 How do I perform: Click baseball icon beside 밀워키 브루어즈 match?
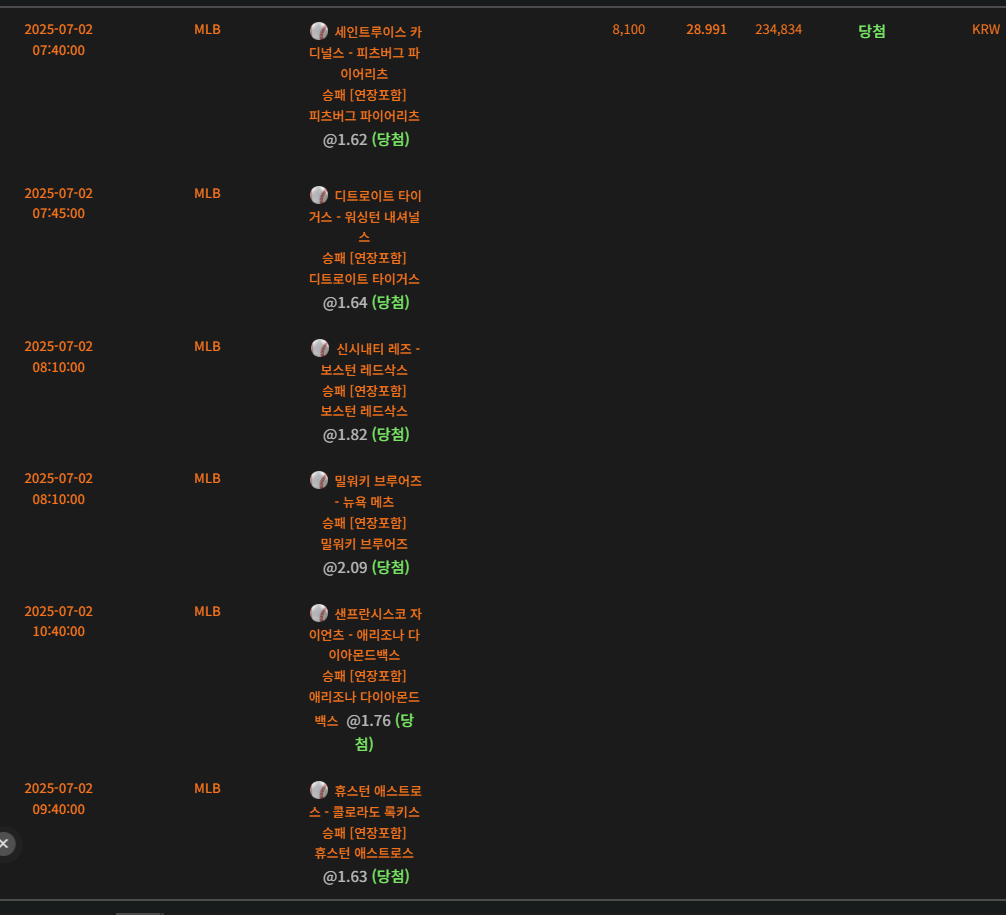click(x=319, y=480)
